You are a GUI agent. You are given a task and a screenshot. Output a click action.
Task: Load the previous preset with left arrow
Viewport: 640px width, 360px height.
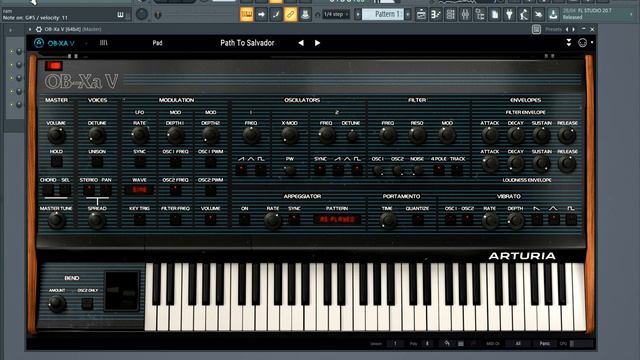301,43
